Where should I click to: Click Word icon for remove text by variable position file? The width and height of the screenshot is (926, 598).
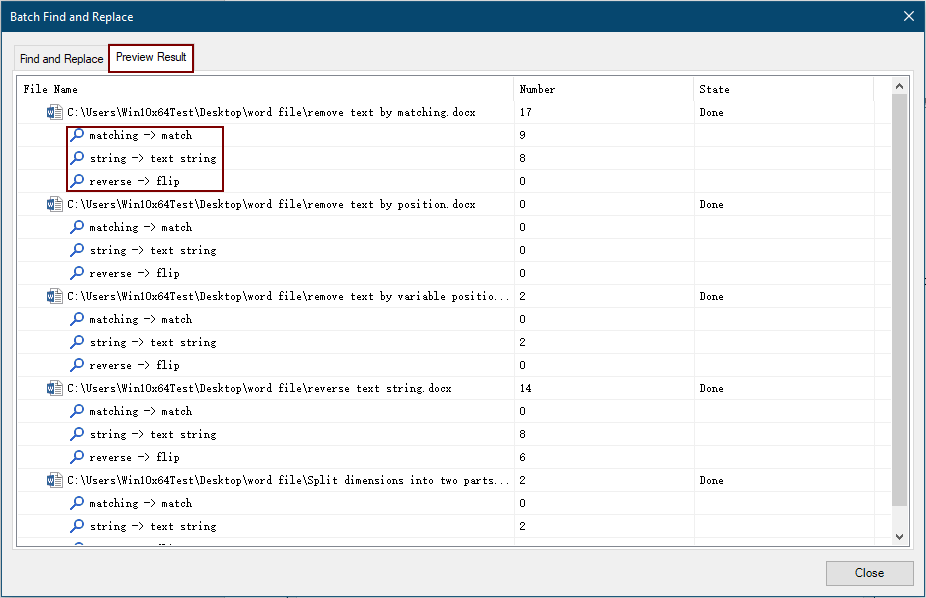tap(55, 296)
